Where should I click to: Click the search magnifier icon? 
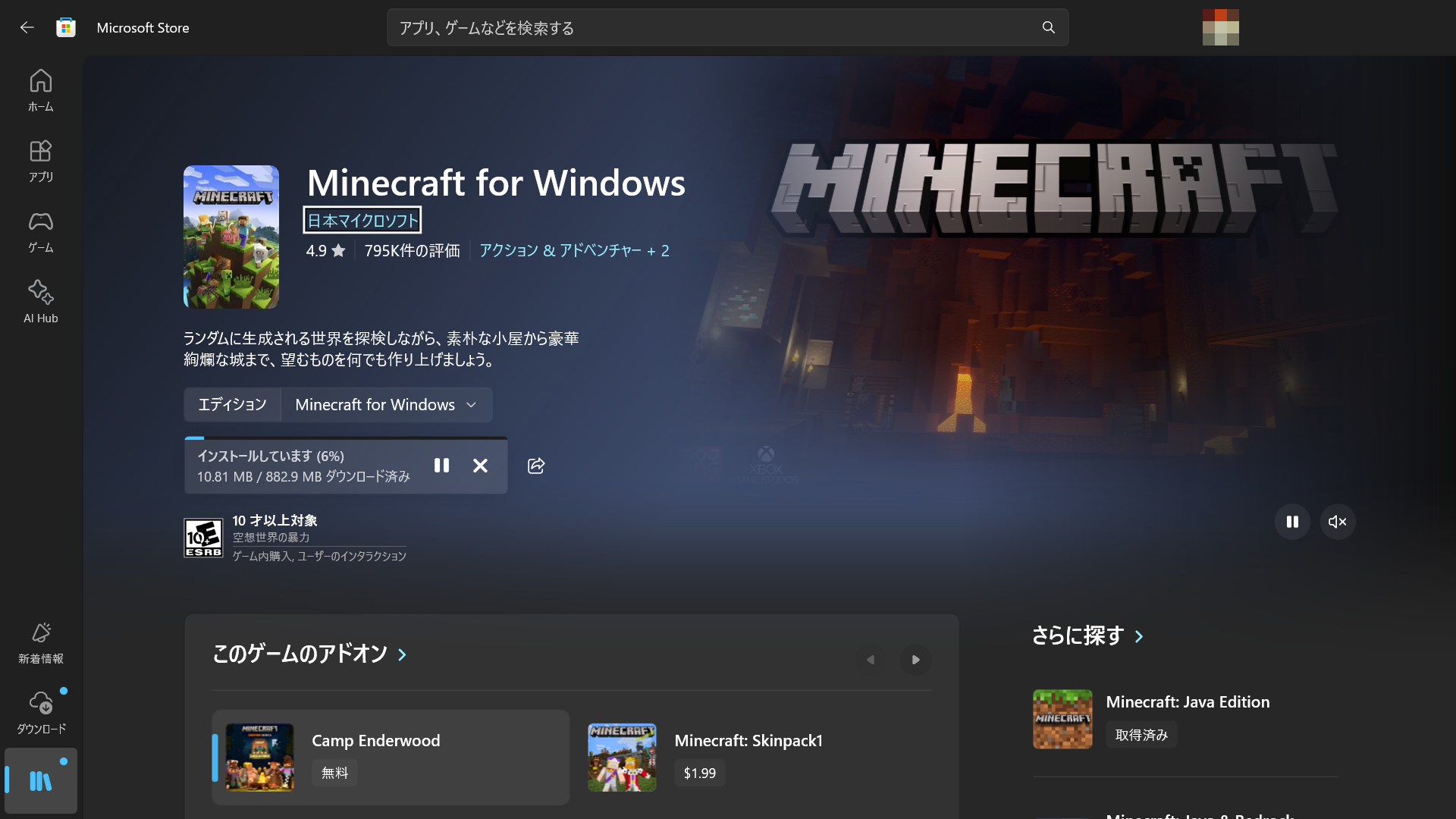(1047, 27)
